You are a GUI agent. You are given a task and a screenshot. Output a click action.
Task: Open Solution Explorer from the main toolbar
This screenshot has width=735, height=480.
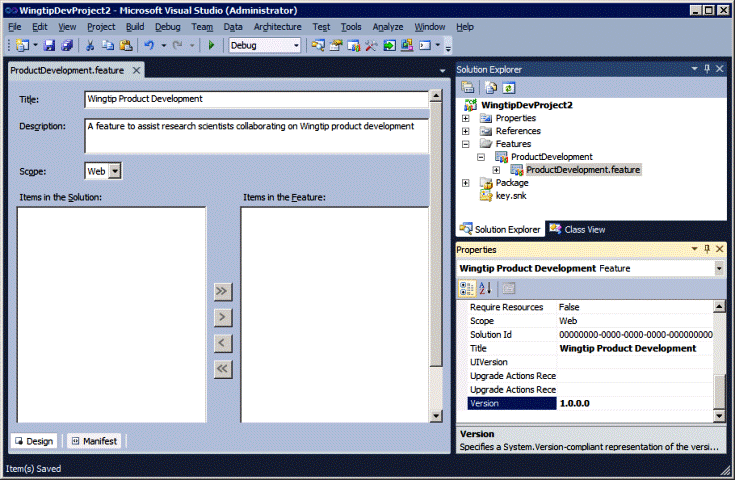318,45
